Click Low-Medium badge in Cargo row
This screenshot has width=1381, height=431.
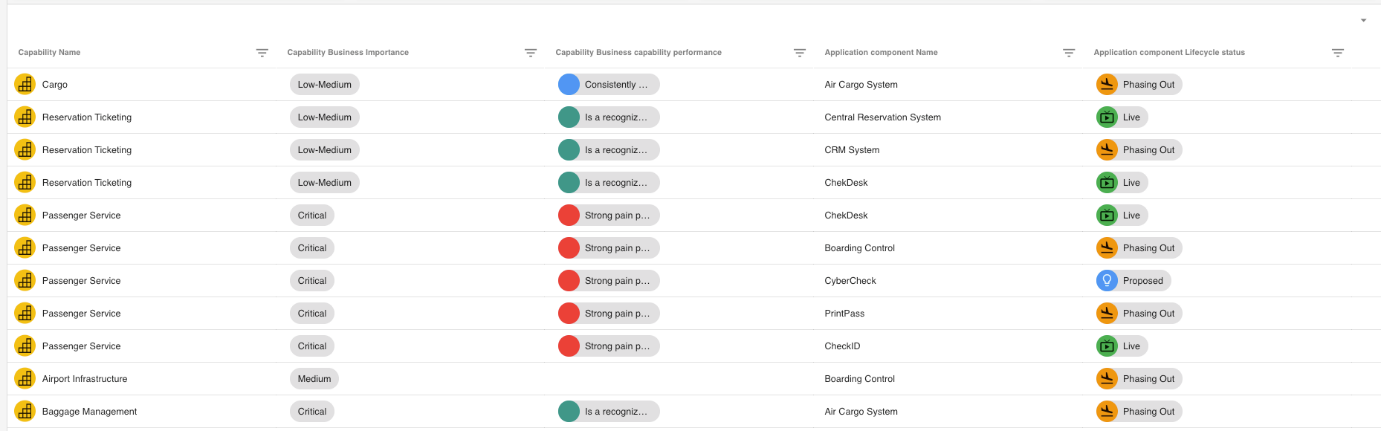click(325, 85)
